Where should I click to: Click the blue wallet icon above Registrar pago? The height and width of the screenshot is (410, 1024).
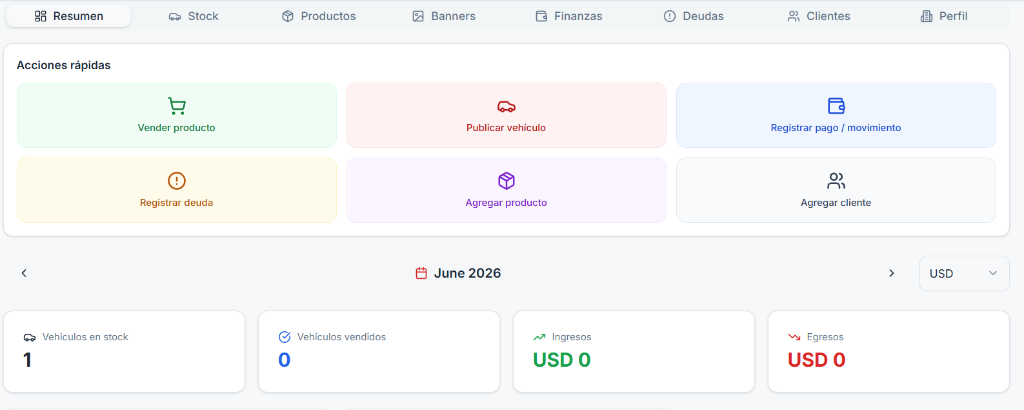pos(836,106)
